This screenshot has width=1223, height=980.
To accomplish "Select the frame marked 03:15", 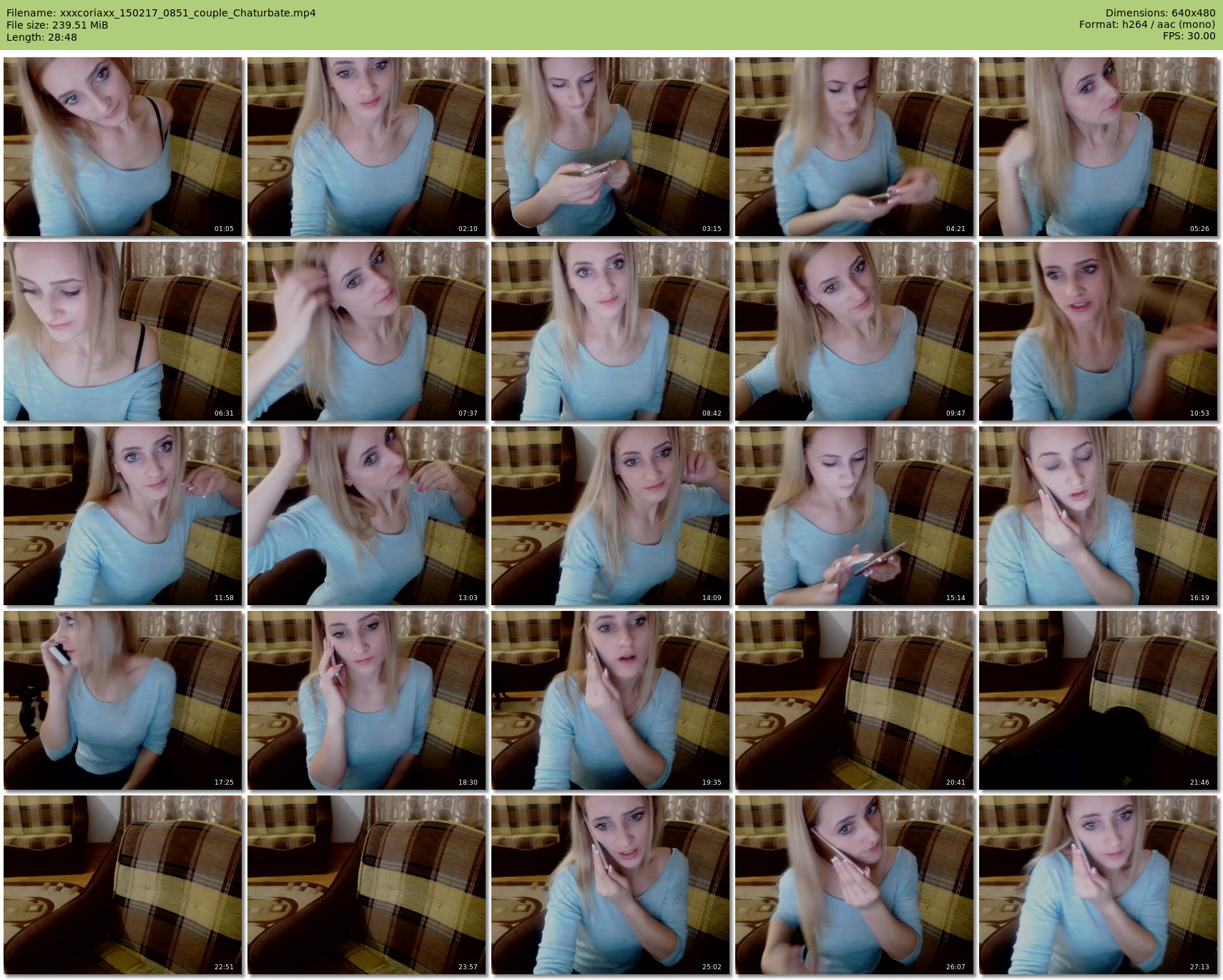I will coord(610,147).
